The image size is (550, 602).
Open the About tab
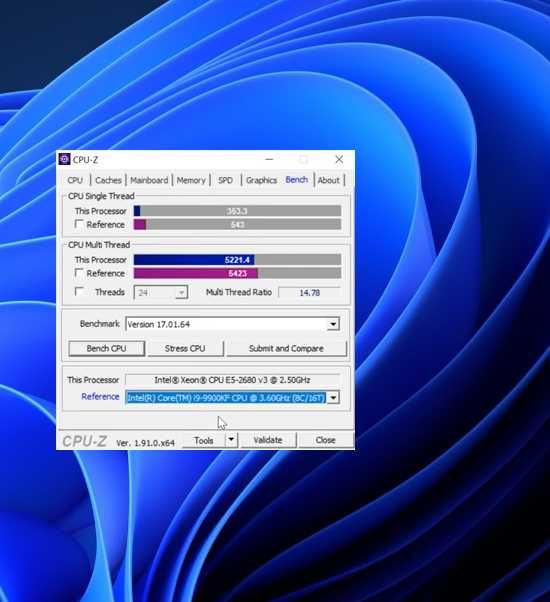point(329,180)
